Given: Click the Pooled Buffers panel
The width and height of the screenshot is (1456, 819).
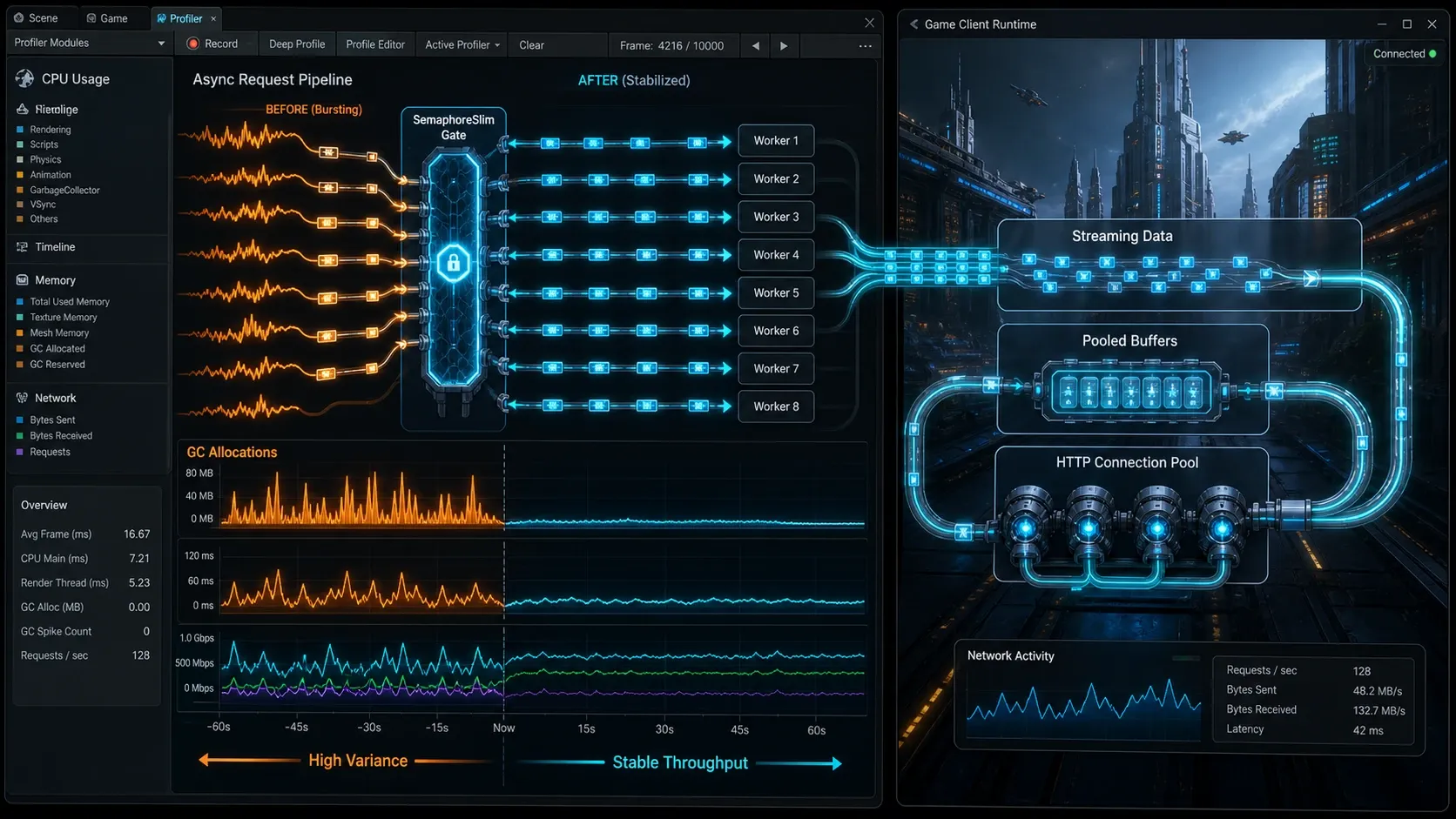Looking at the screenshot, I should tap(1132, 379).
